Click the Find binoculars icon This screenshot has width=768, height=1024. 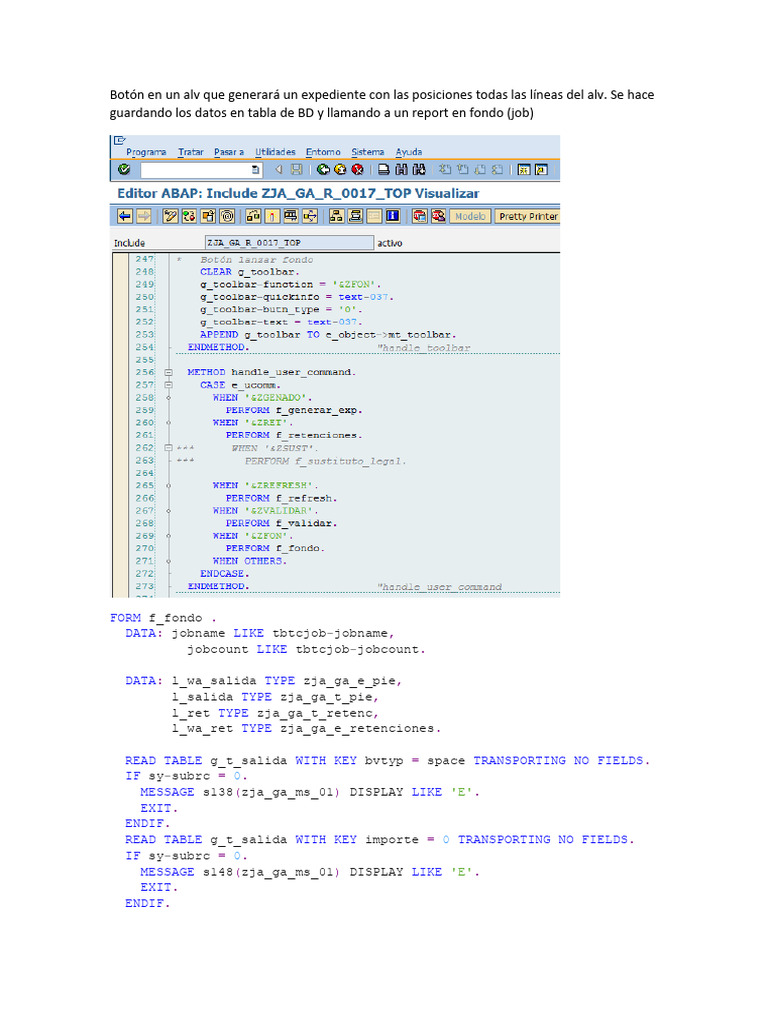[401, 170]
